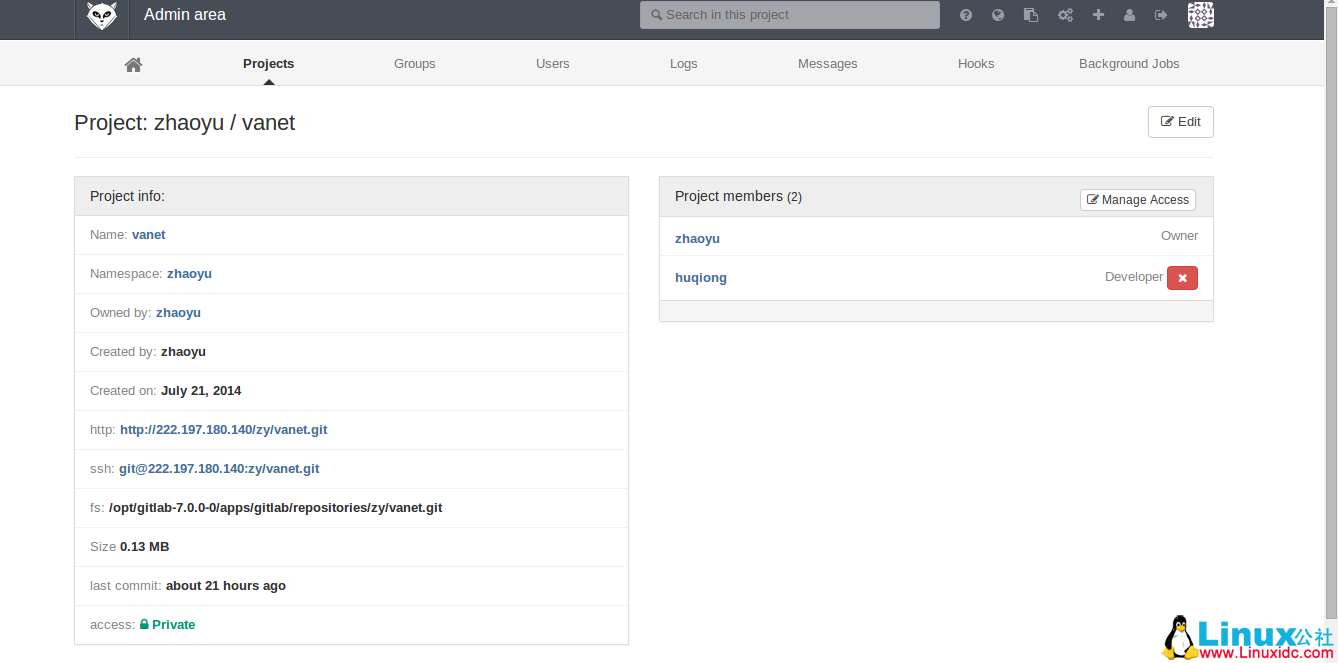This screenshot has height=663, width=1338.
Task: Open the Messages section
Action: 827,63
